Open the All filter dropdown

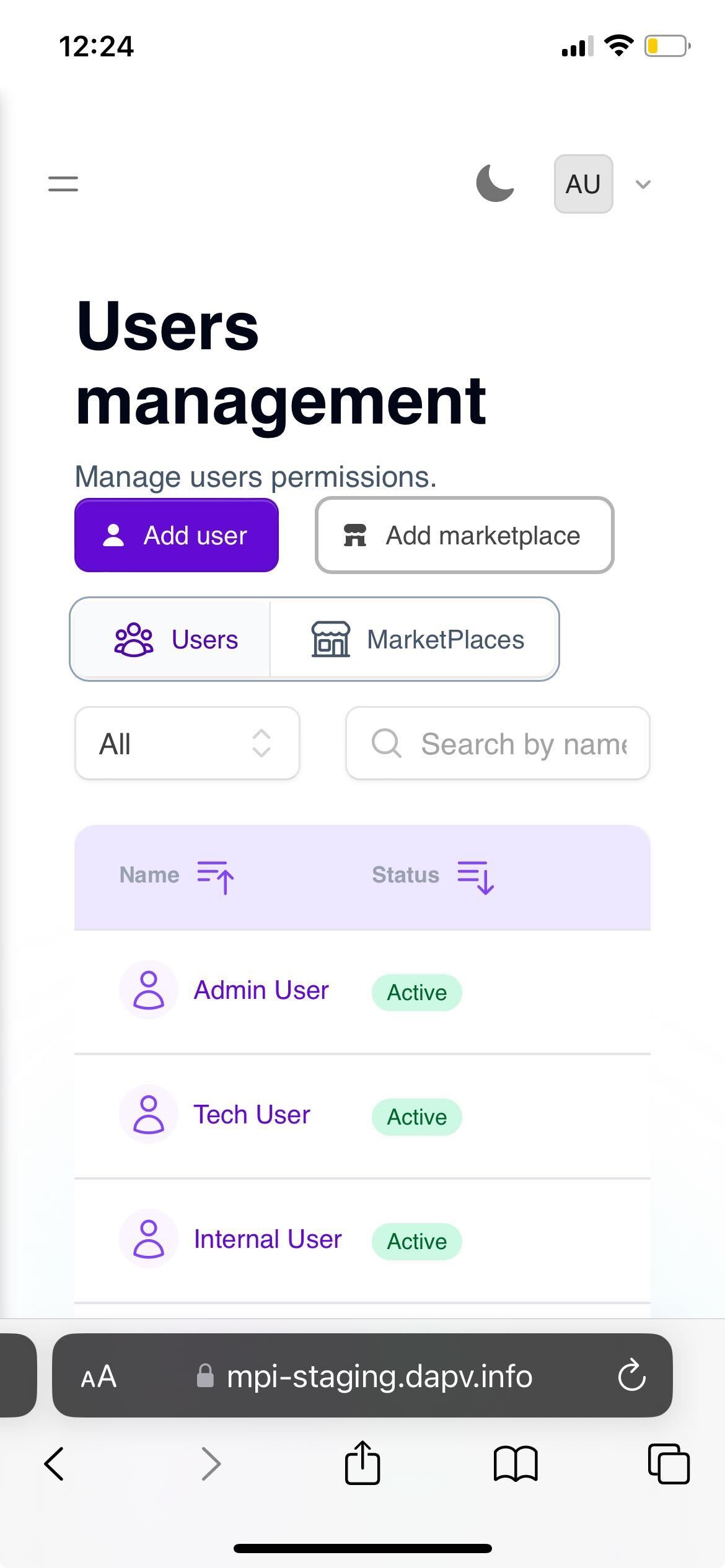(x=187, y=744)
